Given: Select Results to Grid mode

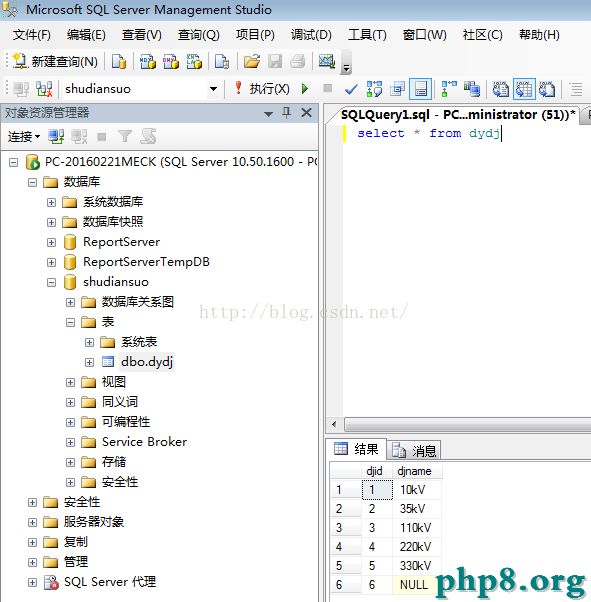Looking at the screenshot, I should click(x=524, y=89).
